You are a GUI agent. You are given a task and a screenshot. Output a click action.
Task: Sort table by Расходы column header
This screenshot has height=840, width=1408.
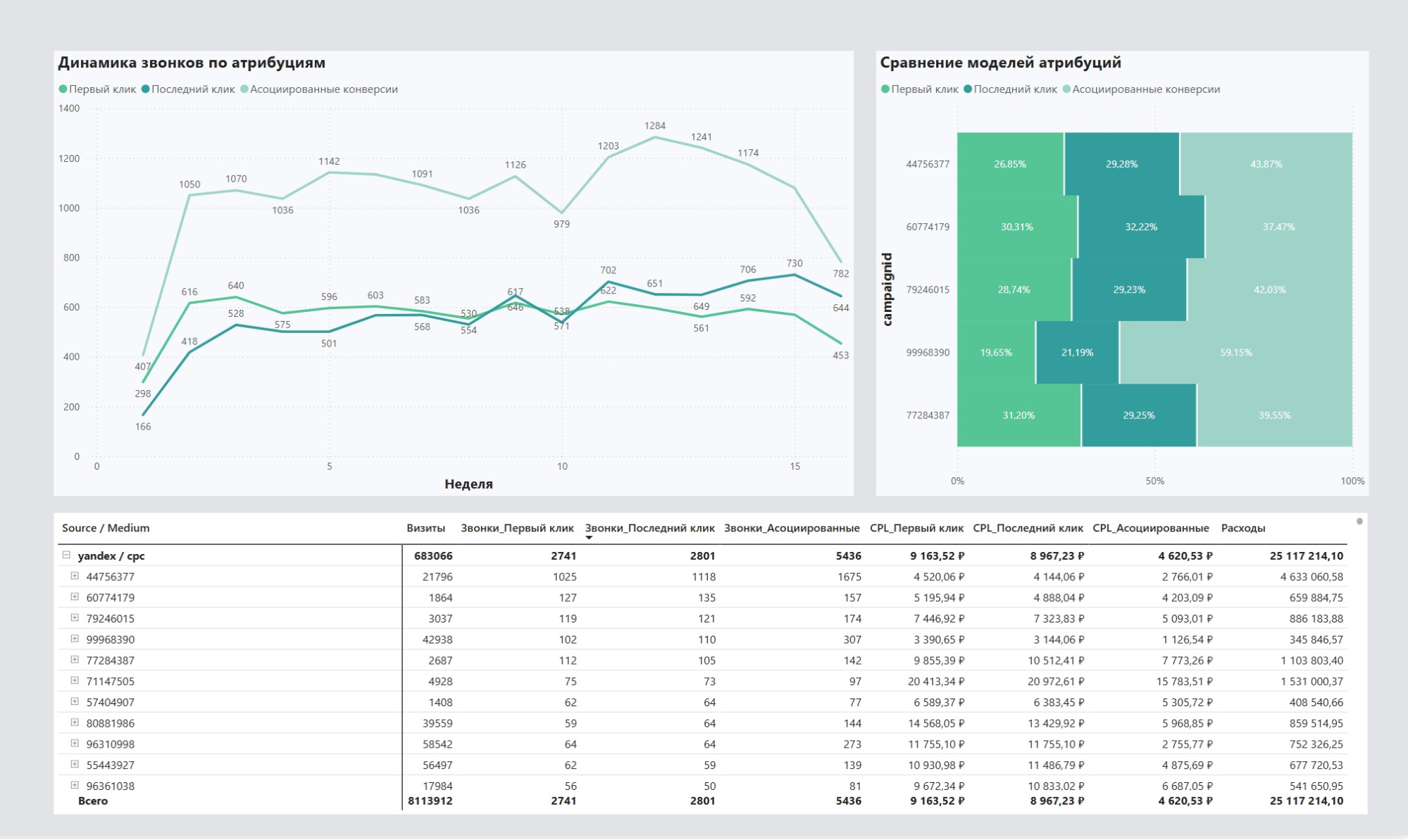(1242, 528)
